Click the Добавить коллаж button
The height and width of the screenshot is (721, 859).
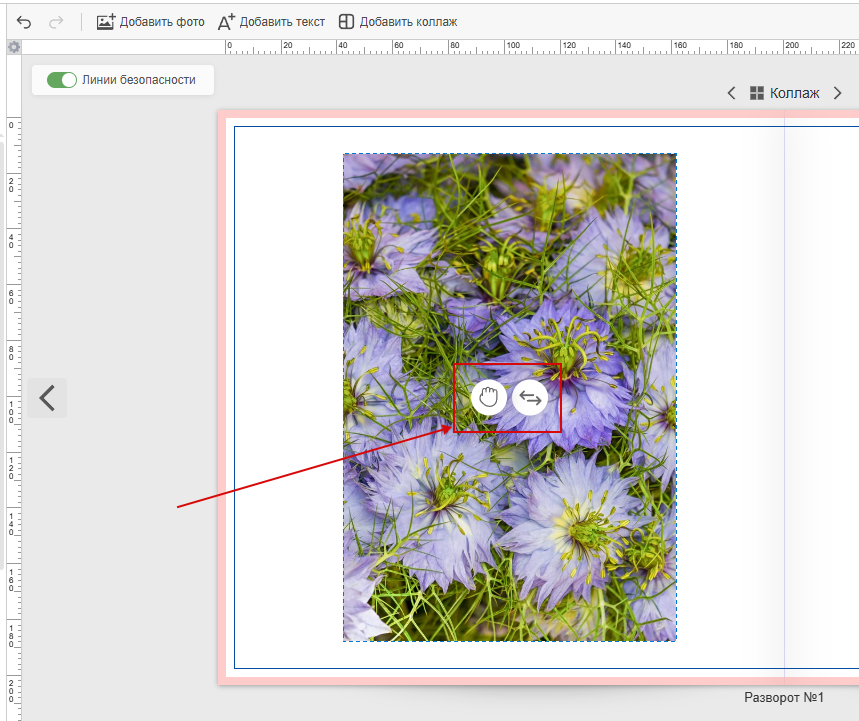398,22
